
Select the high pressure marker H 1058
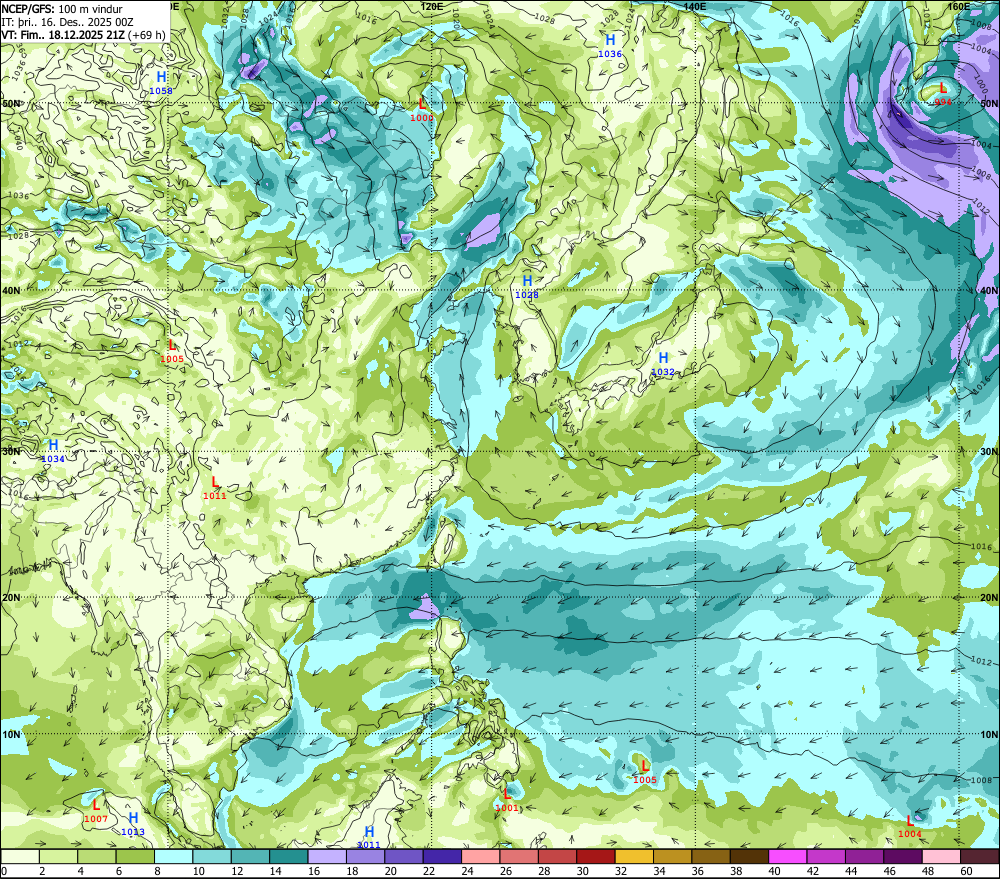tap(161, 83)
